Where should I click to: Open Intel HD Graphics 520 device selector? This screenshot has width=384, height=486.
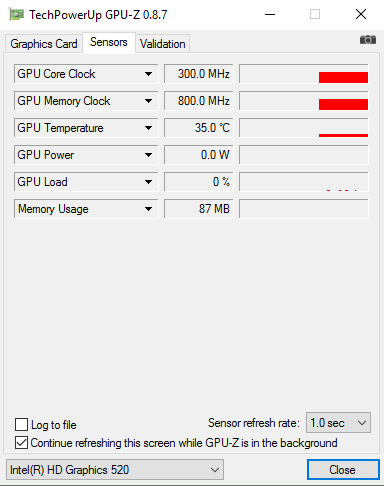tap(115, 470)
